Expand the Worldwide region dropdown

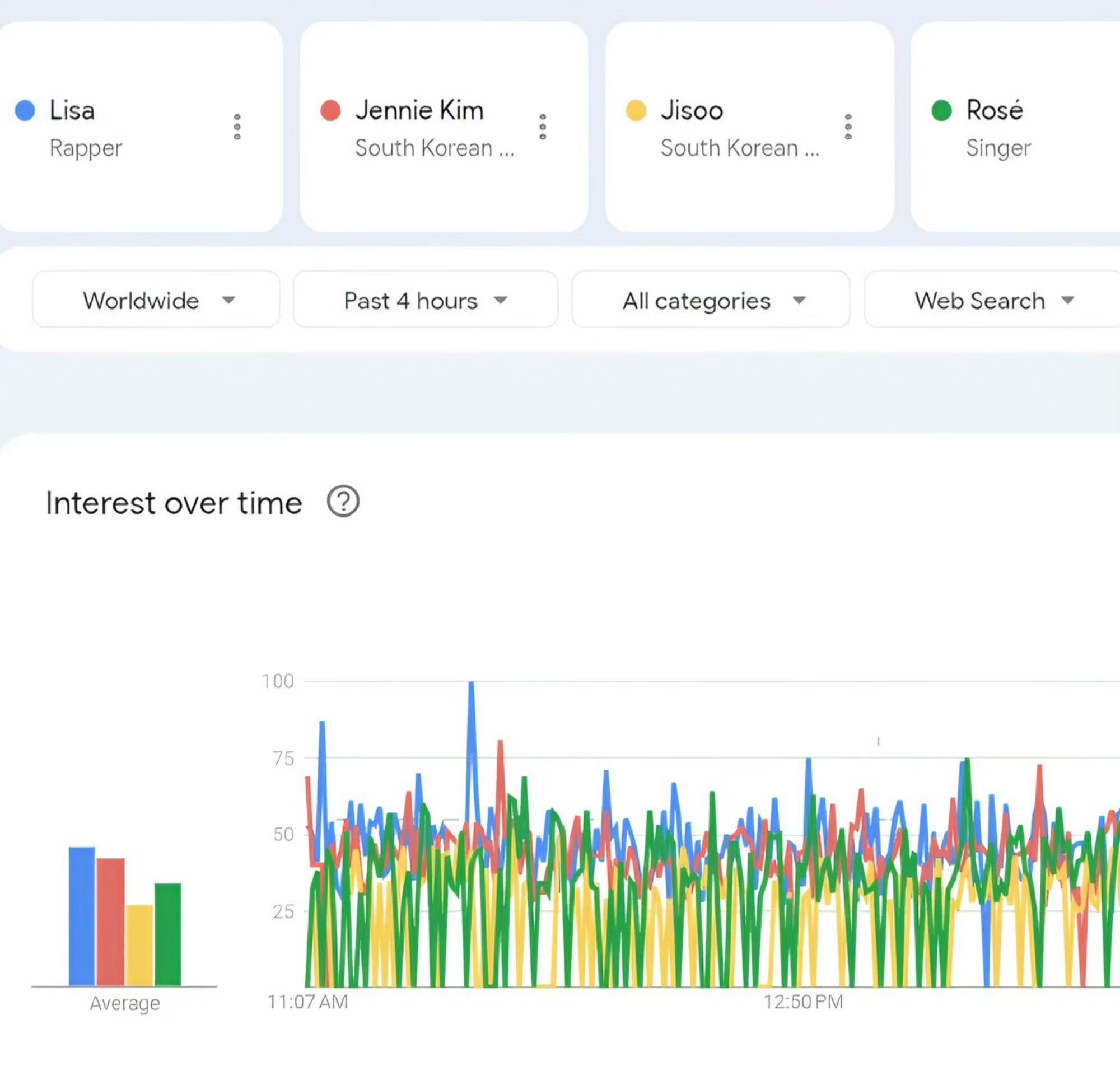[x=156, y=300]
